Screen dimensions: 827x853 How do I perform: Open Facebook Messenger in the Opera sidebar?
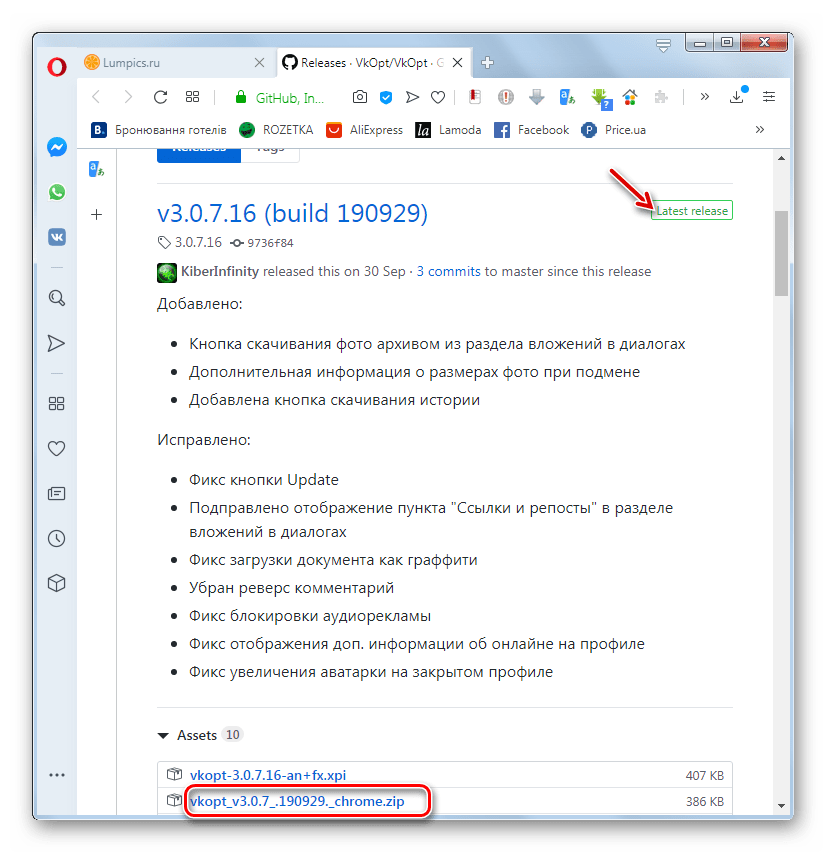click(x=57, y=147)
